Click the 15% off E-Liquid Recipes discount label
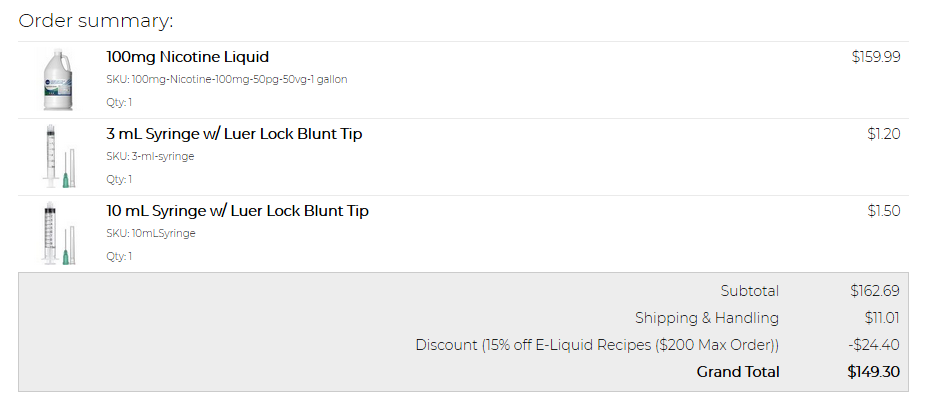 597,345
